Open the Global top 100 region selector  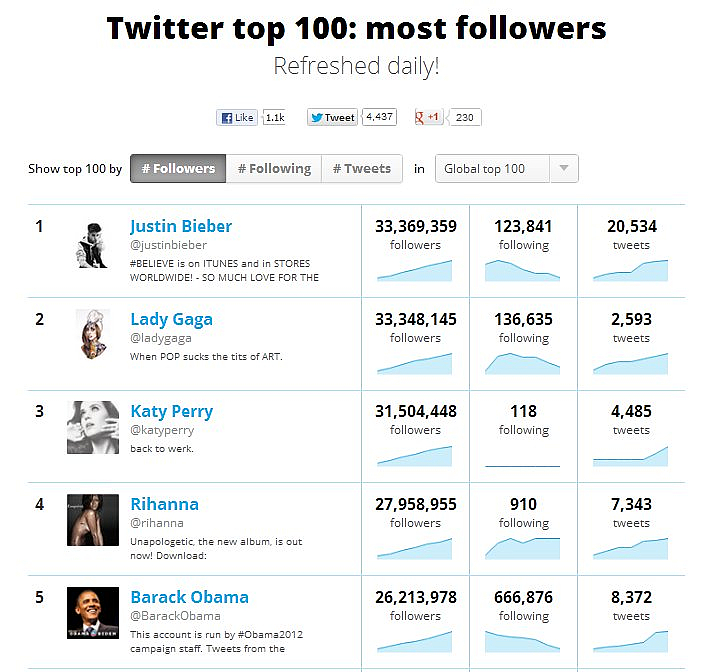point(507,168)
